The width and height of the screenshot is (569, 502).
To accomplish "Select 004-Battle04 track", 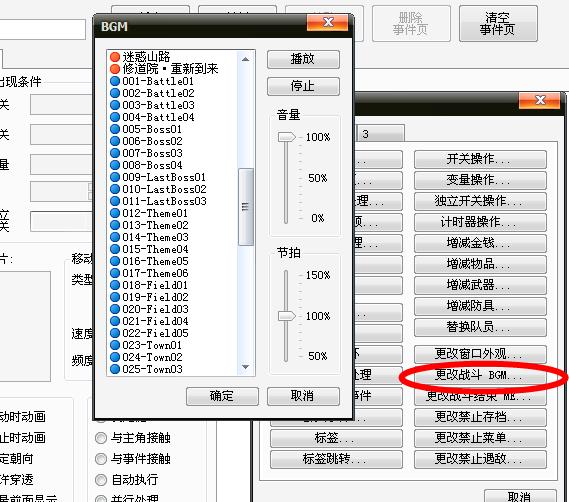I will pos(152,117).
